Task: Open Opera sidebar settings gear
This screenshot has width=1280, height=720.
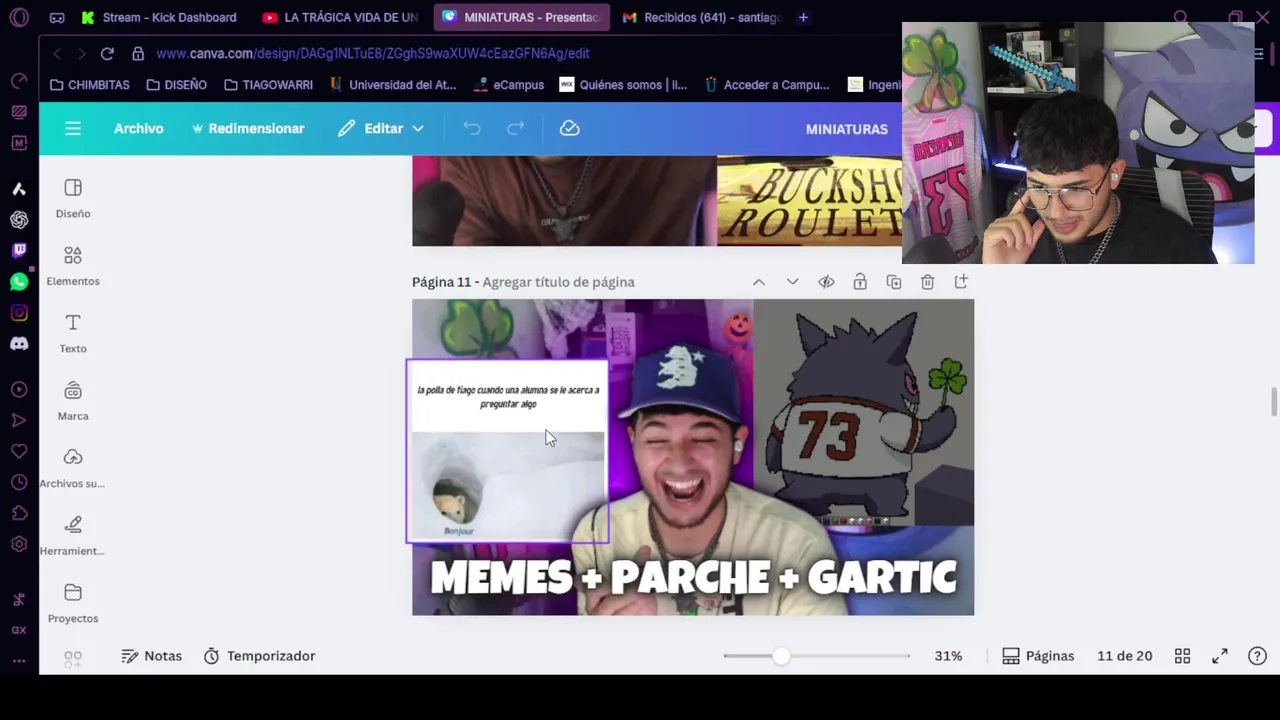Action: click(19, 544)
